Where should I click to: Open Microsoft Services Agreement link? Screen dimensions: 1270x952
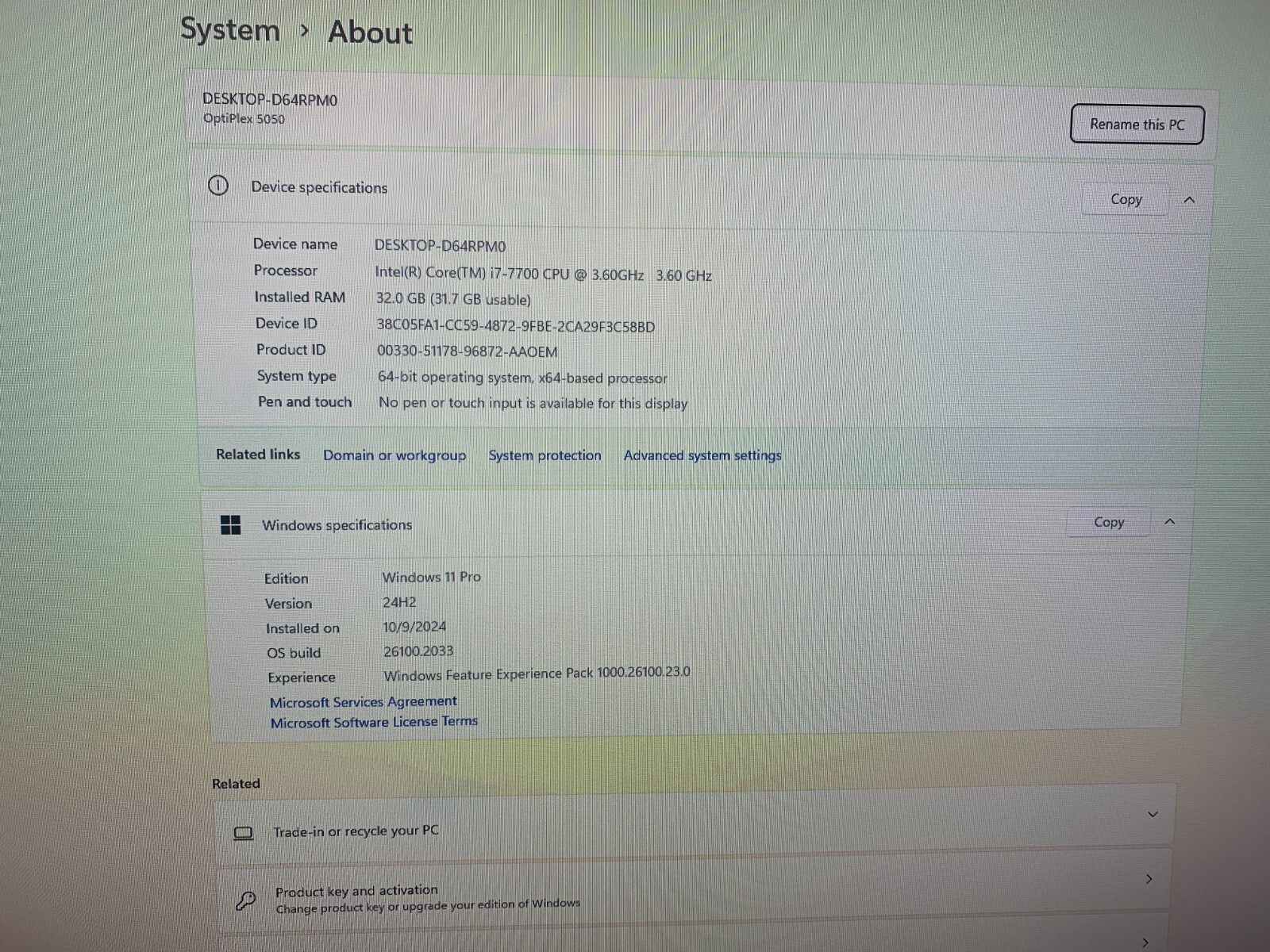tap(364, 702)
